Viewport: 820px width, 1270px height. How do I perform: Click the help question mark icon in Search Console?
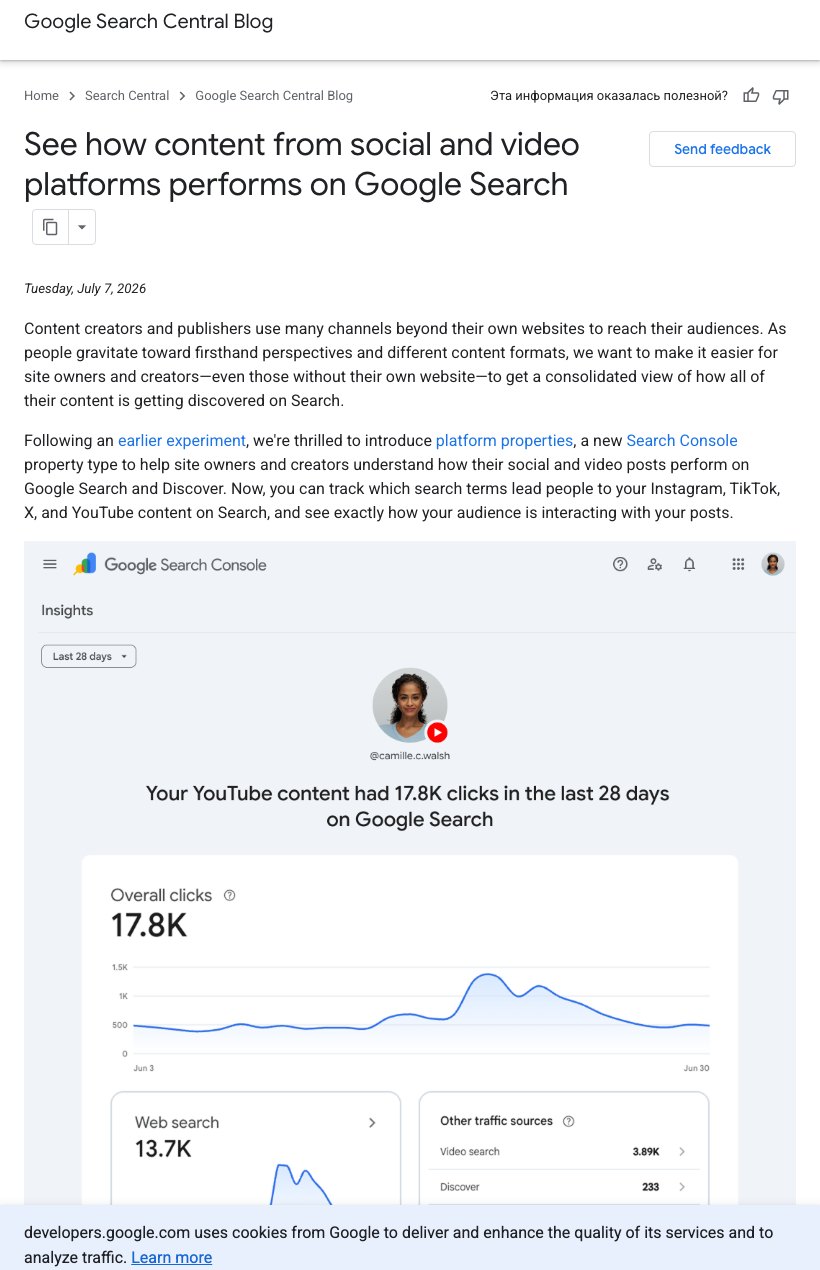click(620, 564)
